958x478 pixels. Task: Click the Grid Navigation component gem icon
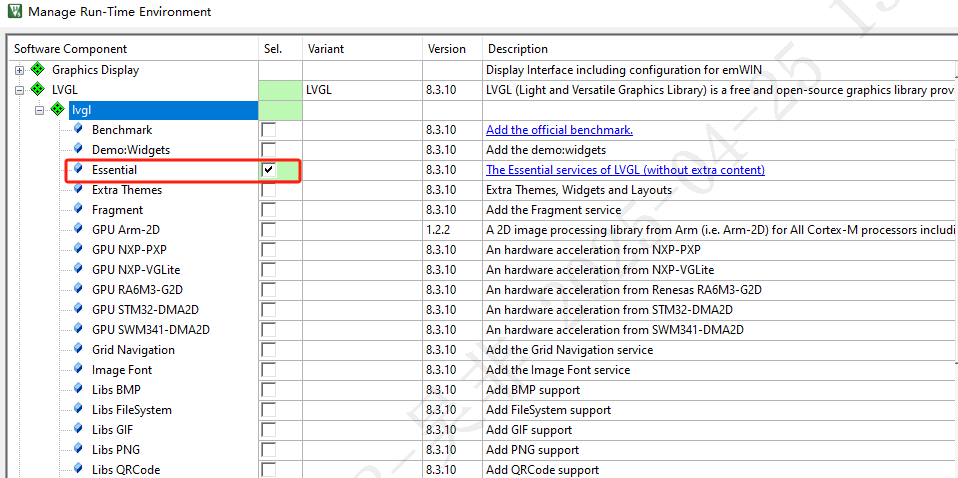pyautogui.click(x=78, y=348)
